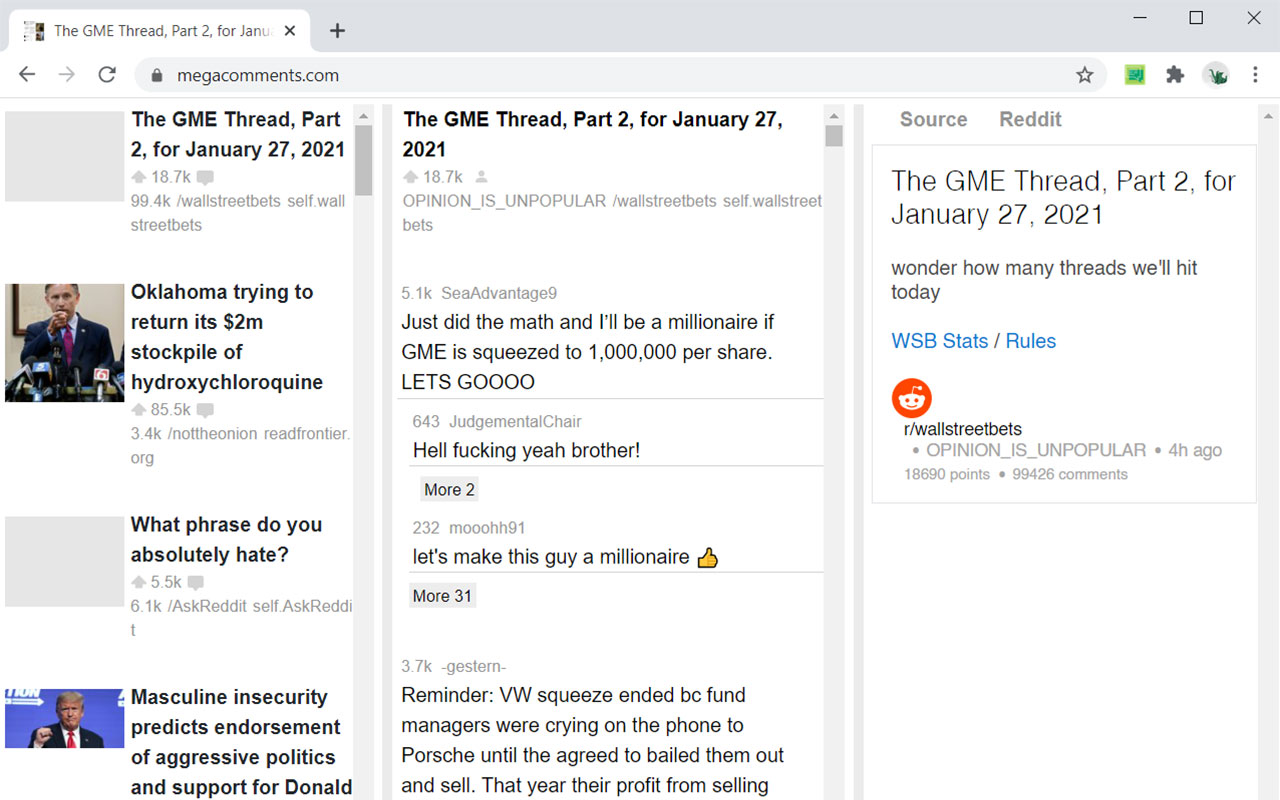This screenshot has width=1280, height=800.
Task: Bookmark the page with the star icon
Action: pyautogui.click(x=1084, y=74)
